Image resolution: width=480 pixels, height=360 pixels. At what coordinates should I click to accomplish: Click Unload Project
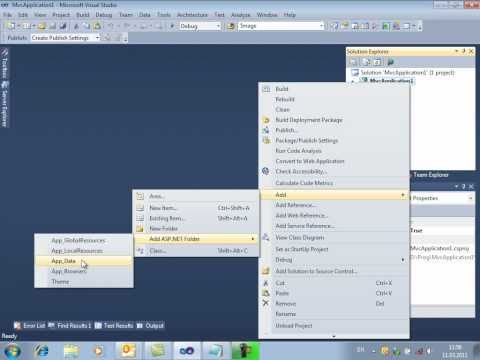pyautogui.click(x=334, y=326)
